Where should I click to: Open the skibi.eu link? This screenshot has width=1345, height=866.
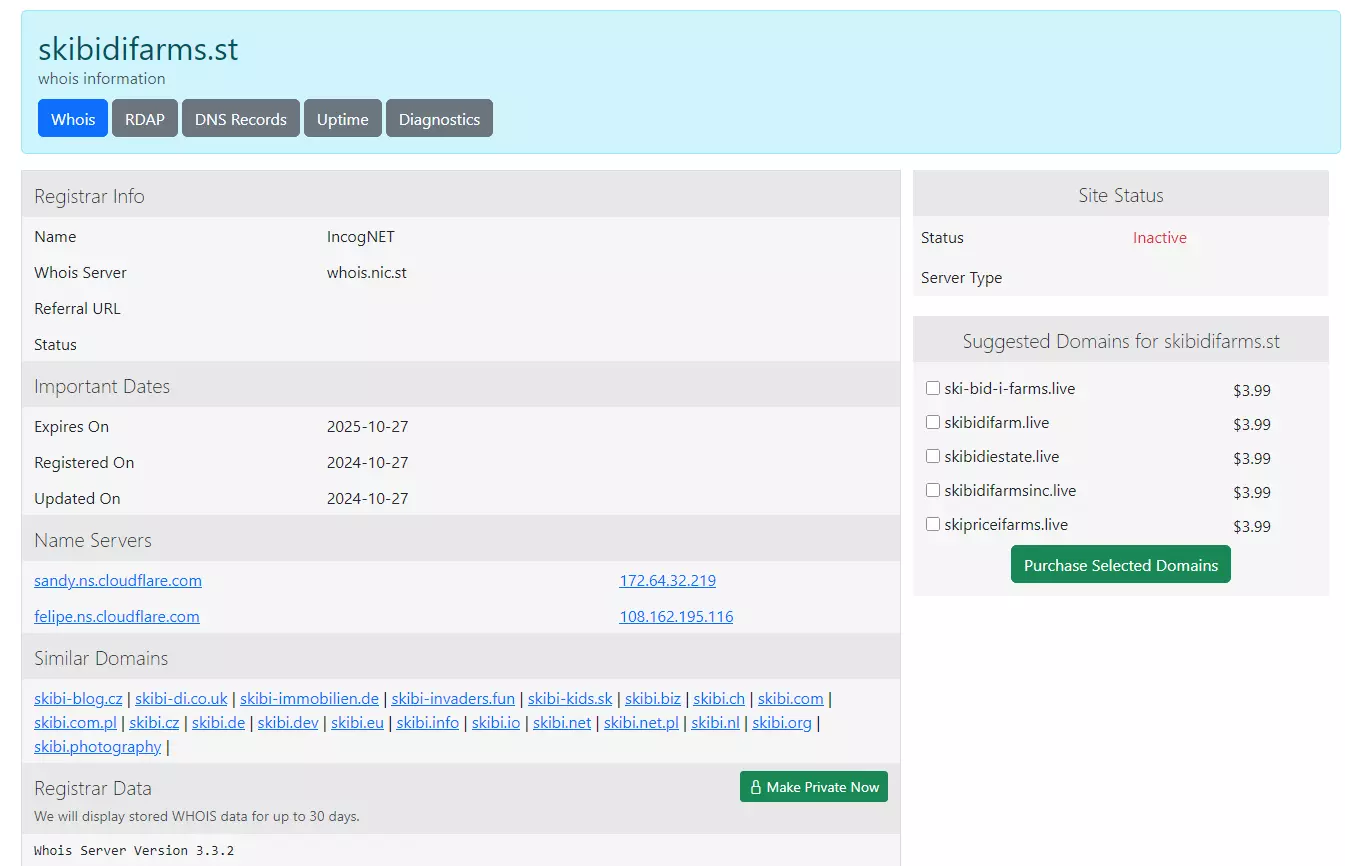coord(358,722)
